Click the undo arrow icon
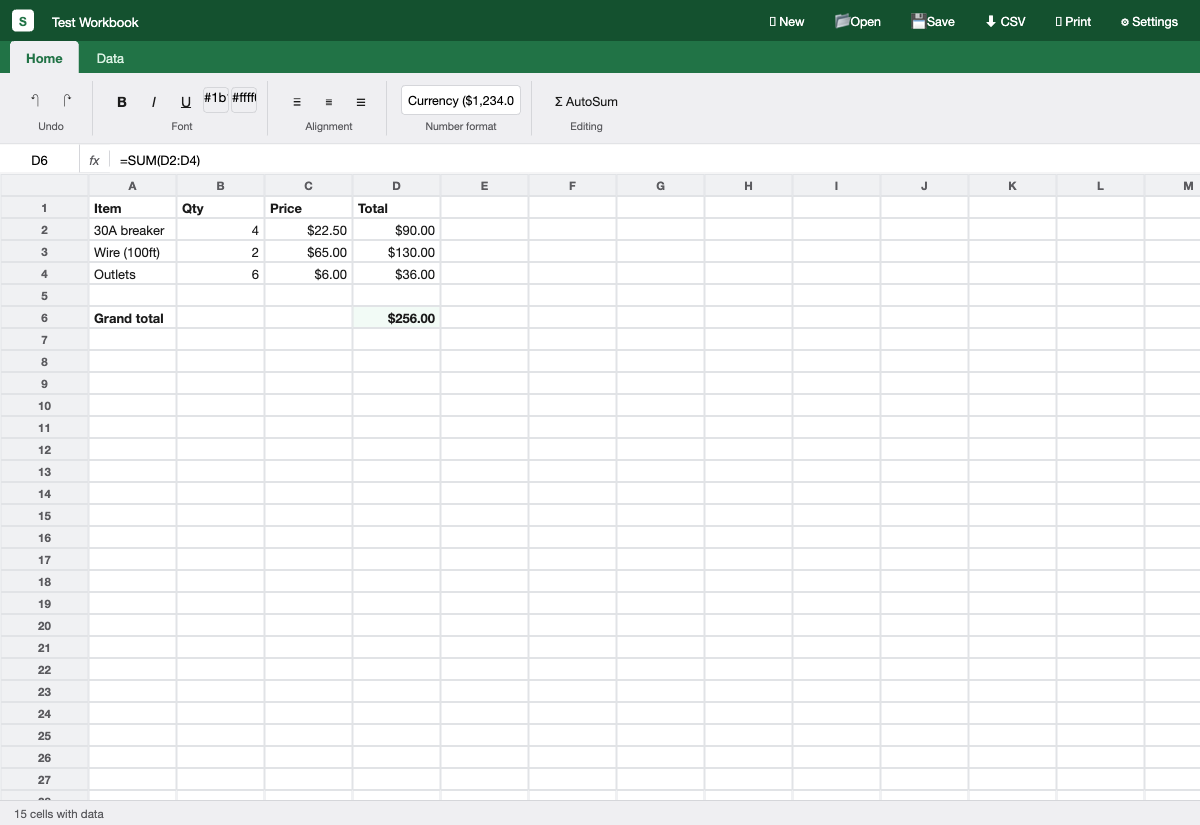The width and height of the screenshot is (1200, 825). (x=35, y=101)
